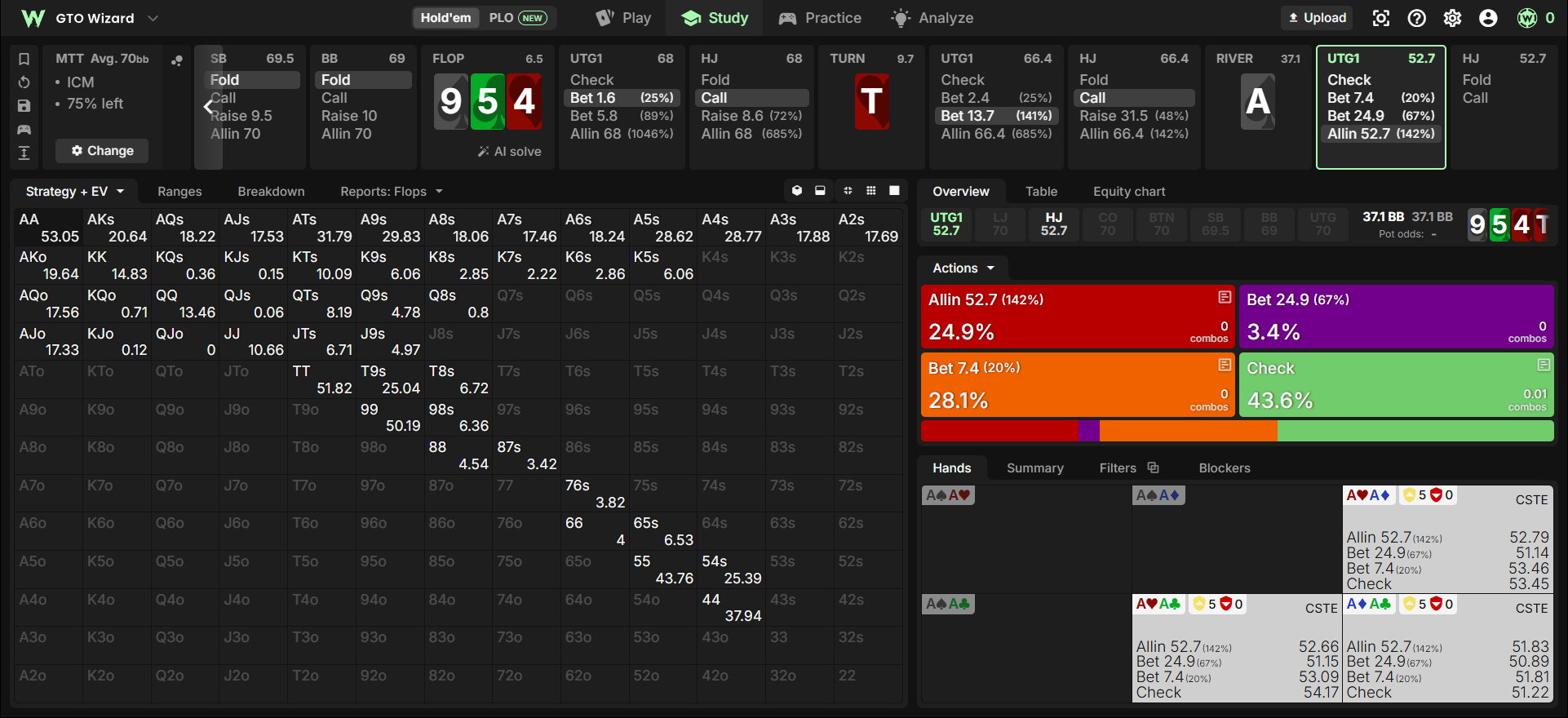Click the green W coin balance icon
Image resolution: width=1568 pixels, height=718 pixels.
tap(1527, 18)
